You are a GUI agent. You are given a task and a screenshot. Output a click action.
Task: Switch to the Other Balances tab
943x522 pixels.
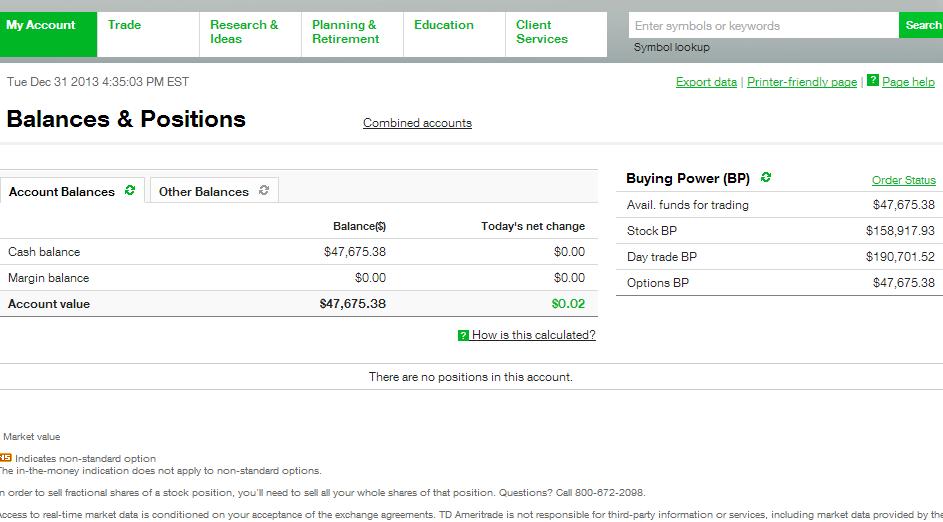(204, 191)
